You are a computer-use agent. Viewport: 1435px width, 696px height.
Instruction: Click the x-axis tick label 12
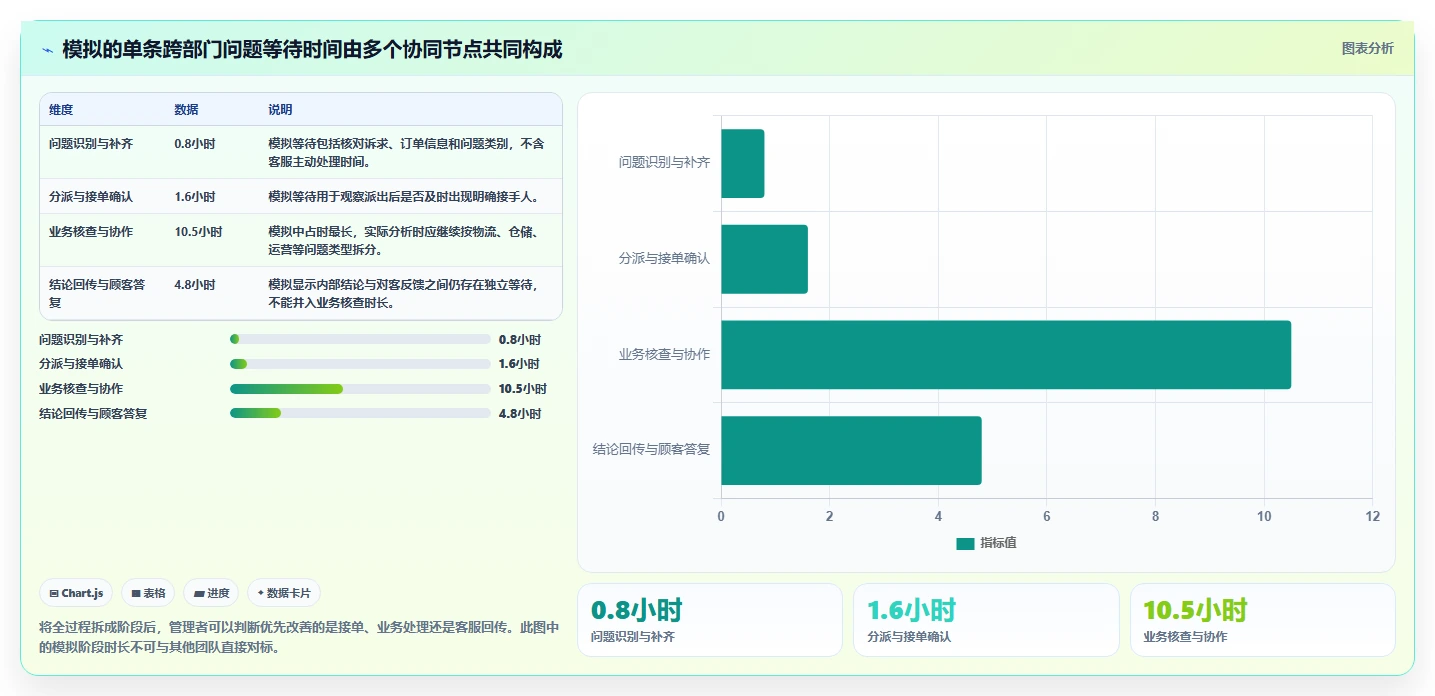(x=1372, y=516)
